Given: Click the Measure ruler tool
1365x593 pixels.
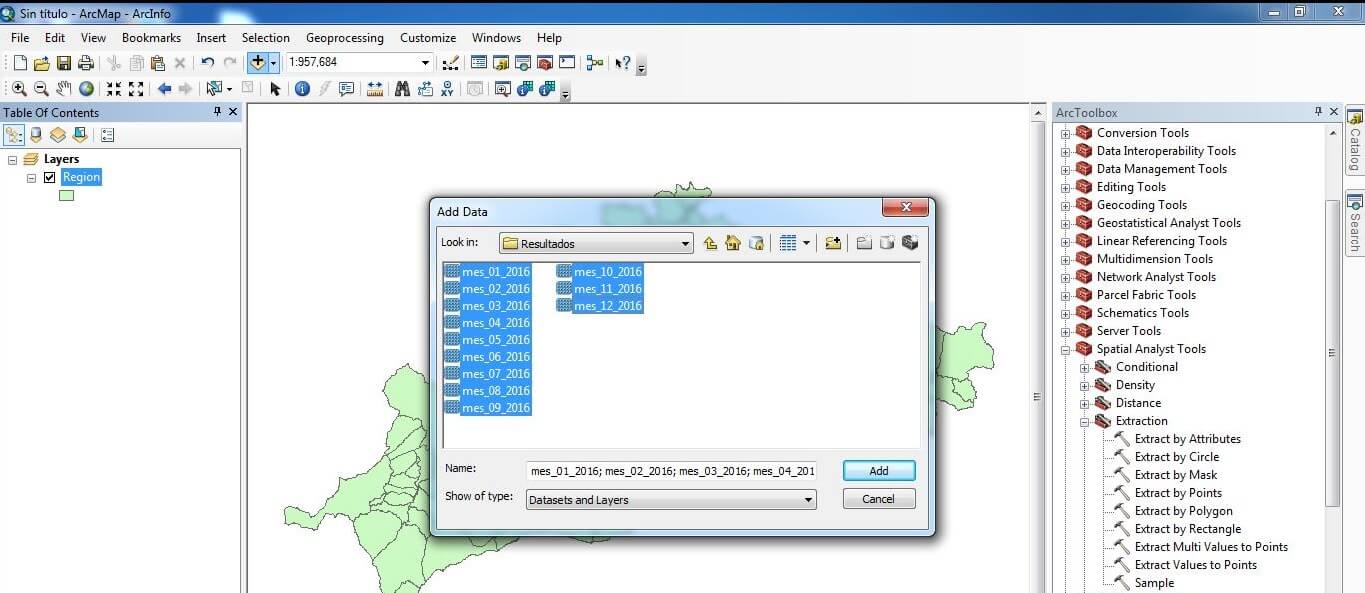Looking at the screenshot, I should point(375,89).
